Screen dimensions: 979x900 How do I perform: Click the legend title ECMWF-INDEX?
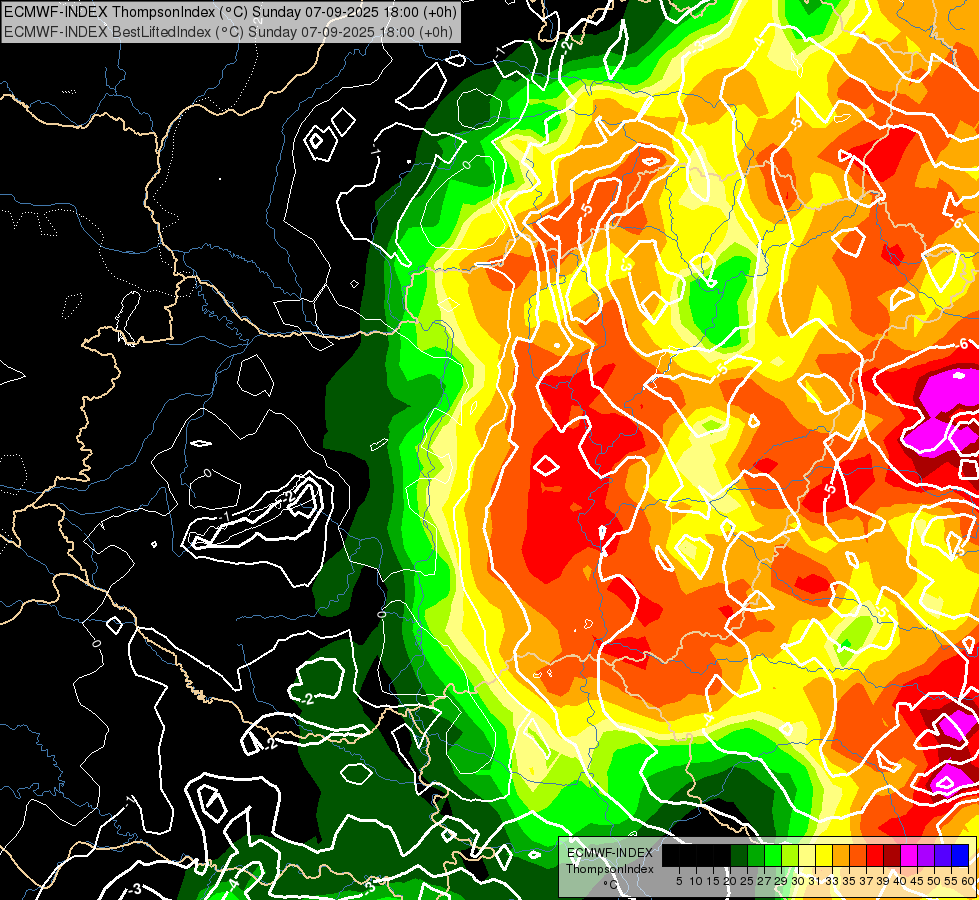(x=610, y=853)
